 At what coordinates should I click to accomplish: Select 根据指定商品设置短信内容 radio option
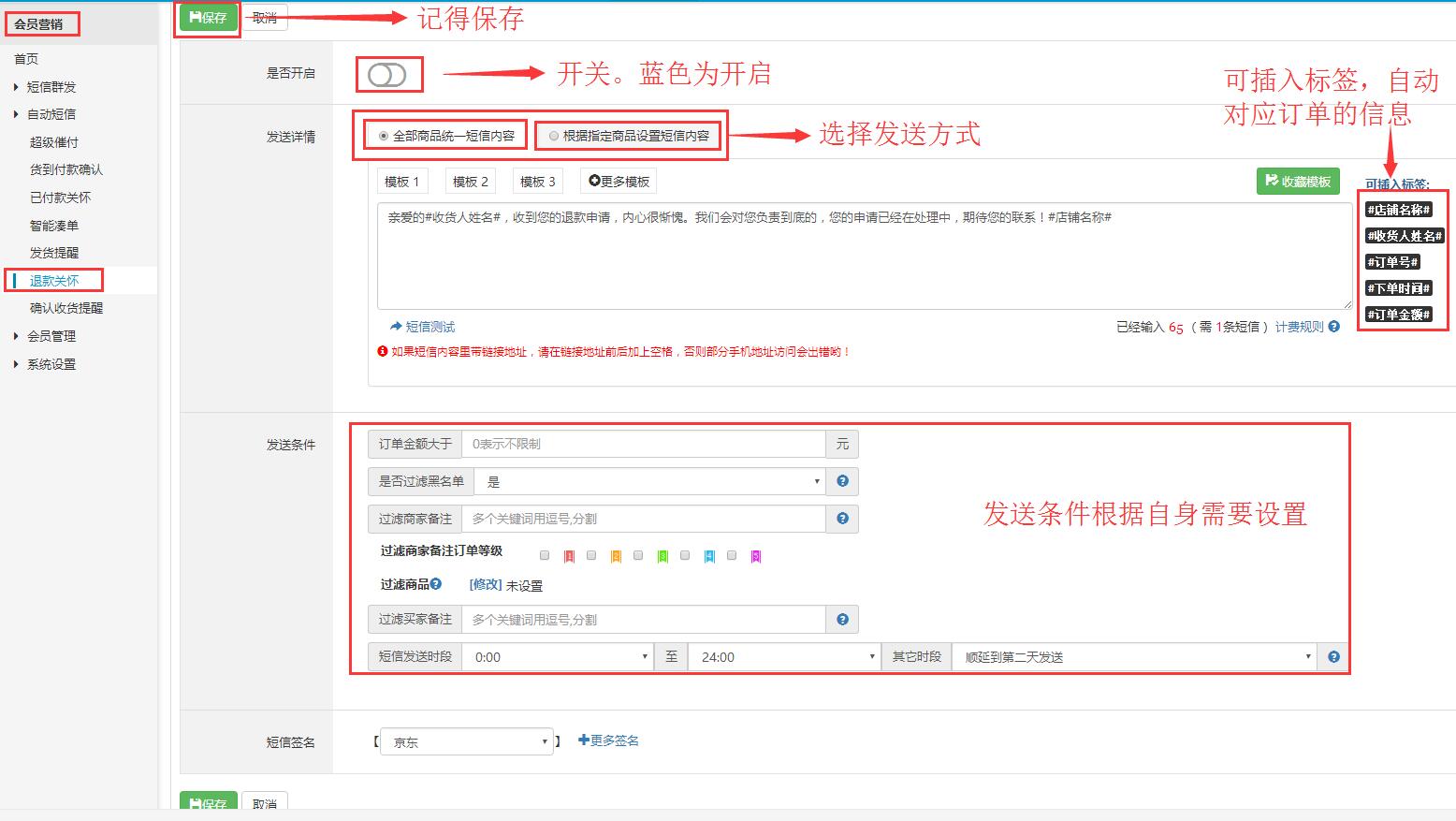[554, 136]
